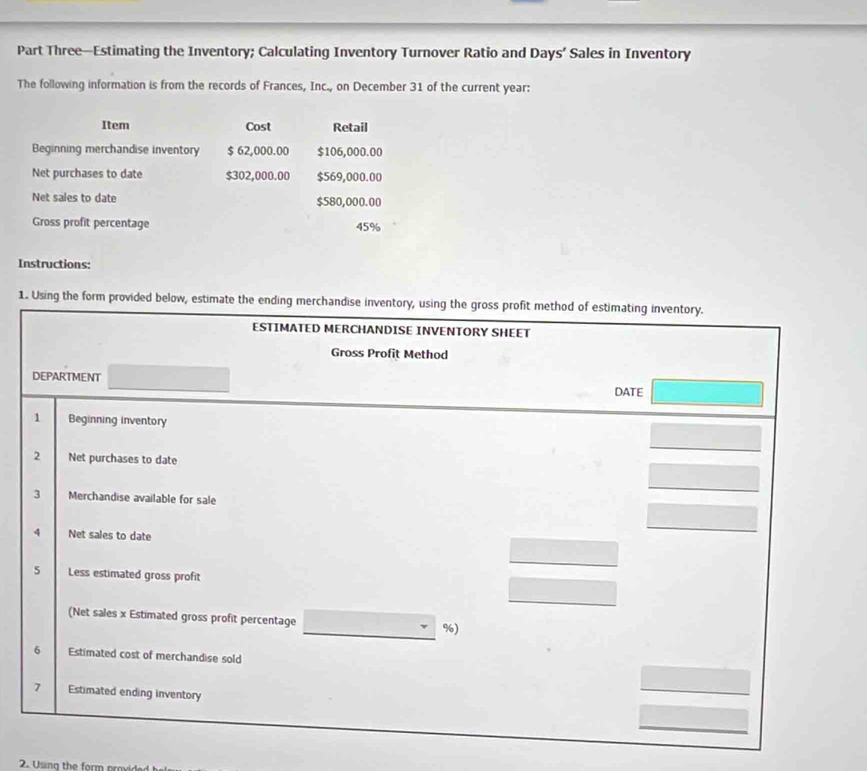Click the 'Estimated ending inventory' line label
Viewport: 867px width, 771px height.
(x=135, y=692)
